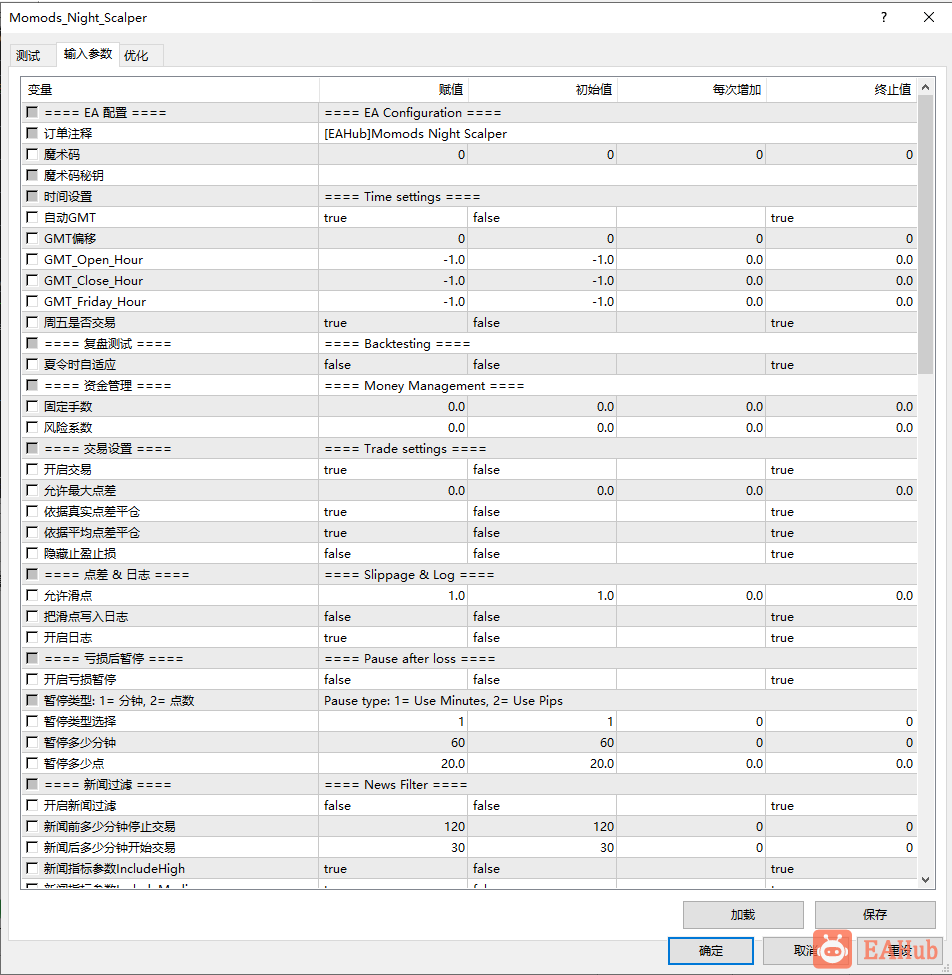
Task: Select 自动GMT value 'true' in 赋值 column
Action: (x=393, y=218)
